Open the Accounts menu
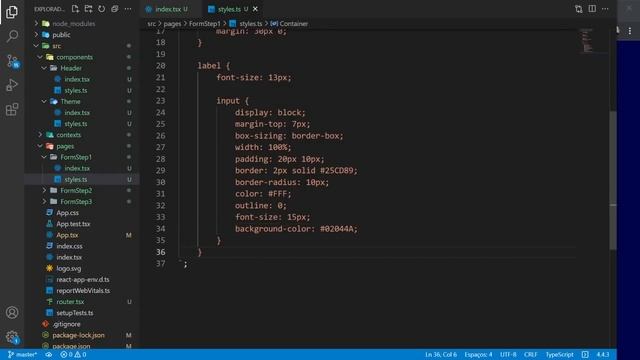This screenshot has height=360, width=640. [x=12, y=312]
